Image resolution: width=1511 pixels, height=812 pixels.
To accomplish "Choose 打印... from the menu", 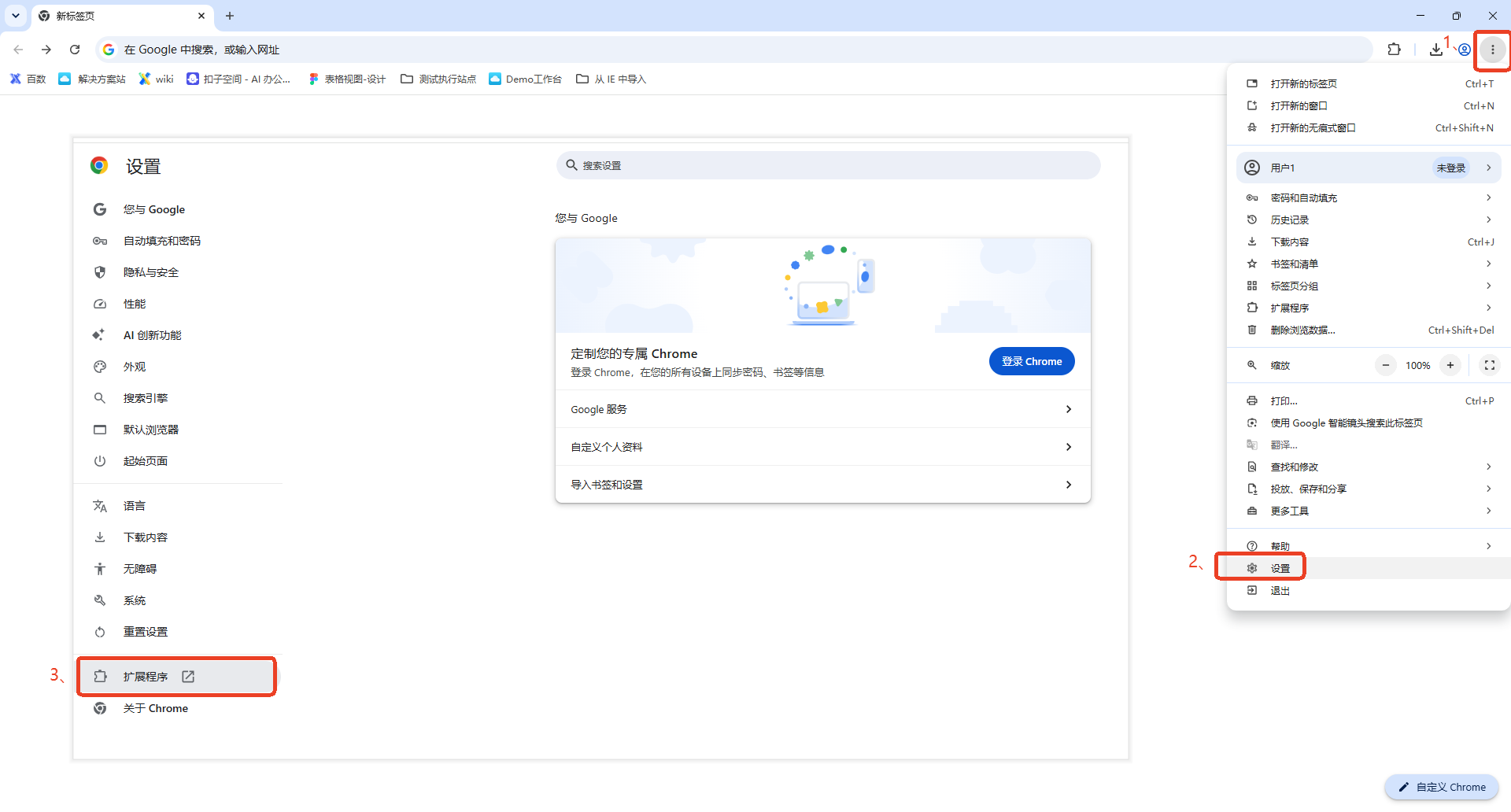I will (1369, 400).
